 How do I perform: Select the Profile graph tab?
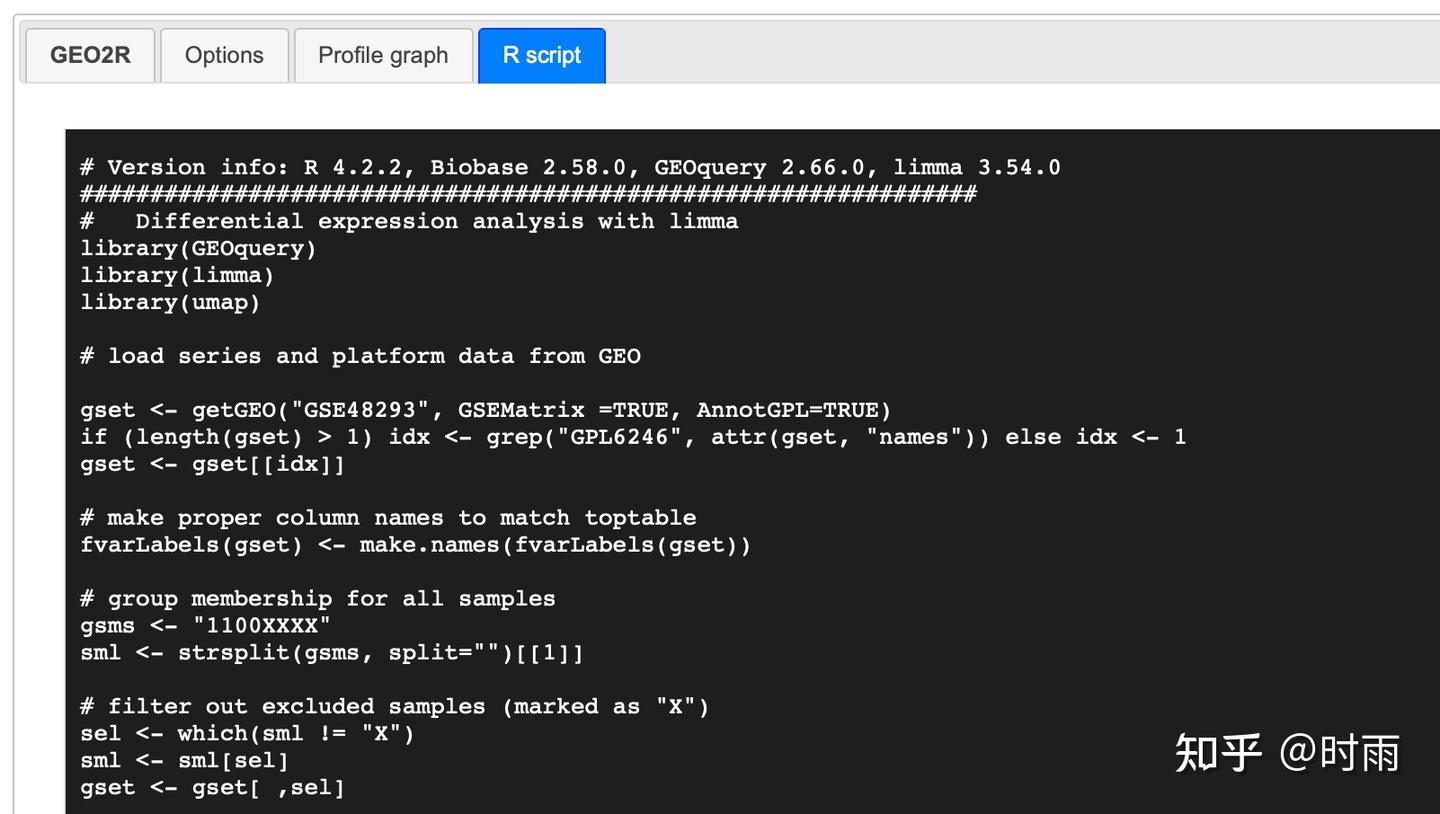tap(383, 55)
